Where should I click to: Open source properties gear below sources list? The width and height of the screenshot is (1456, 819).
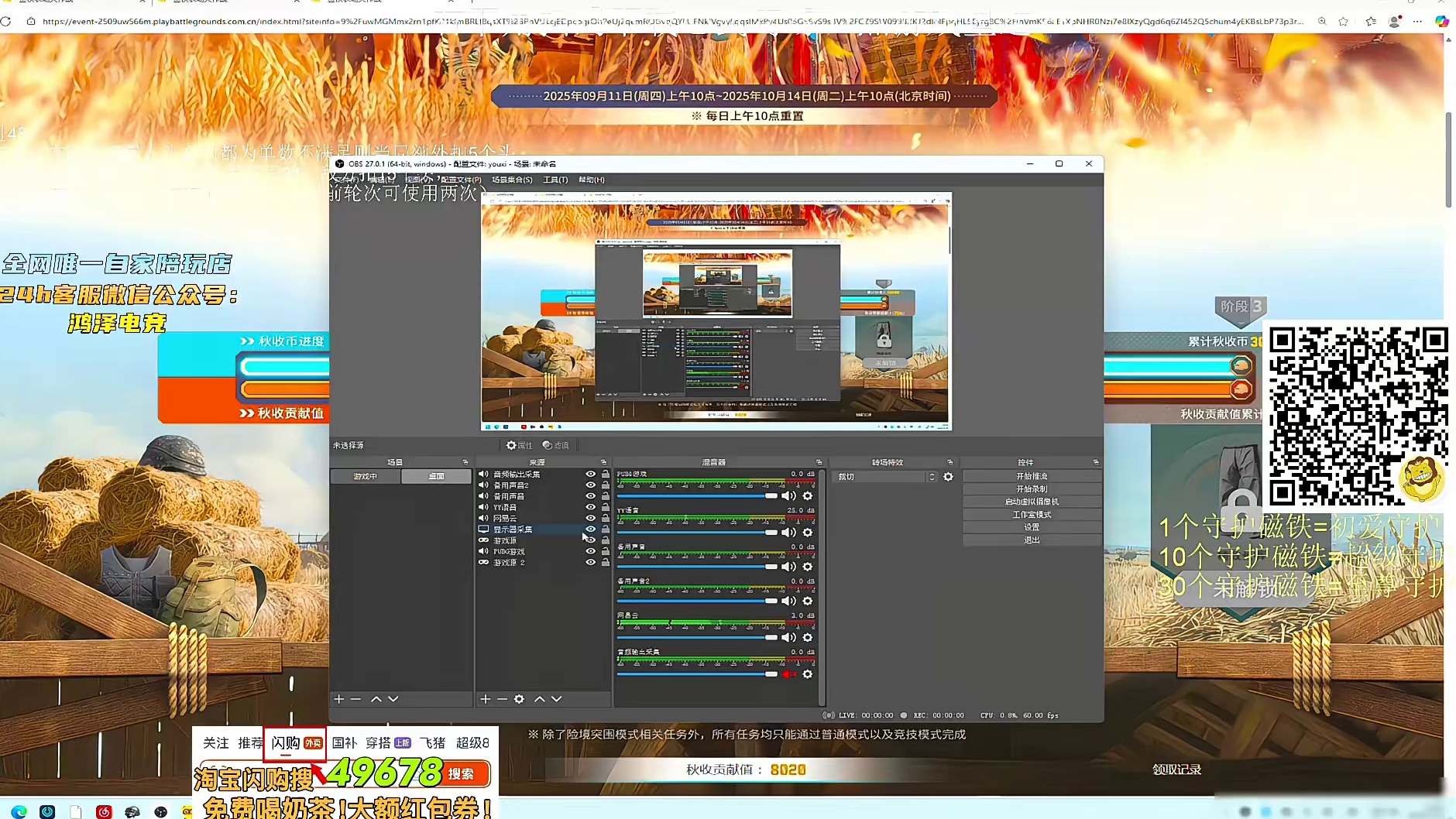pos(519,699)
